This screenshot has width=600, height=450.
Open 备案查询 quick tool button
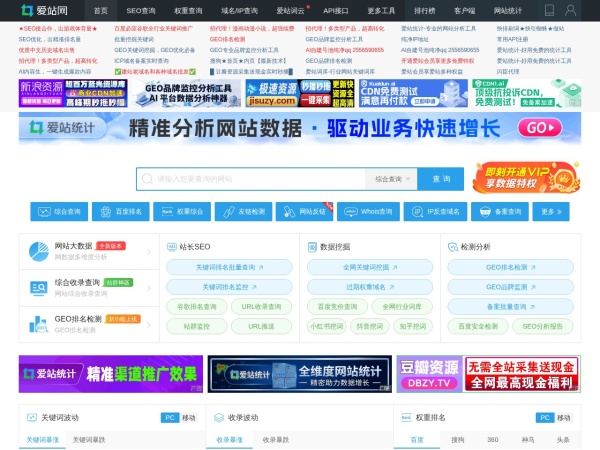[x=500, y=212]
